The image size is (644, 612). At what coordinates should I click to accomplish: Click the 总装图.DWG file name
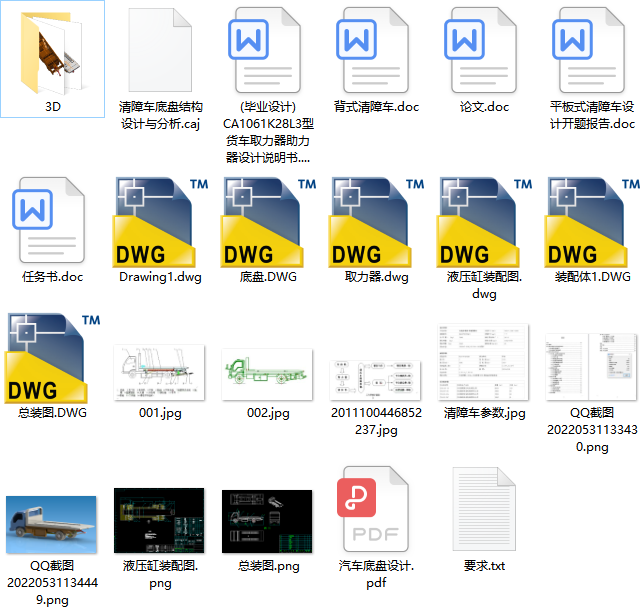pos(52,413)
